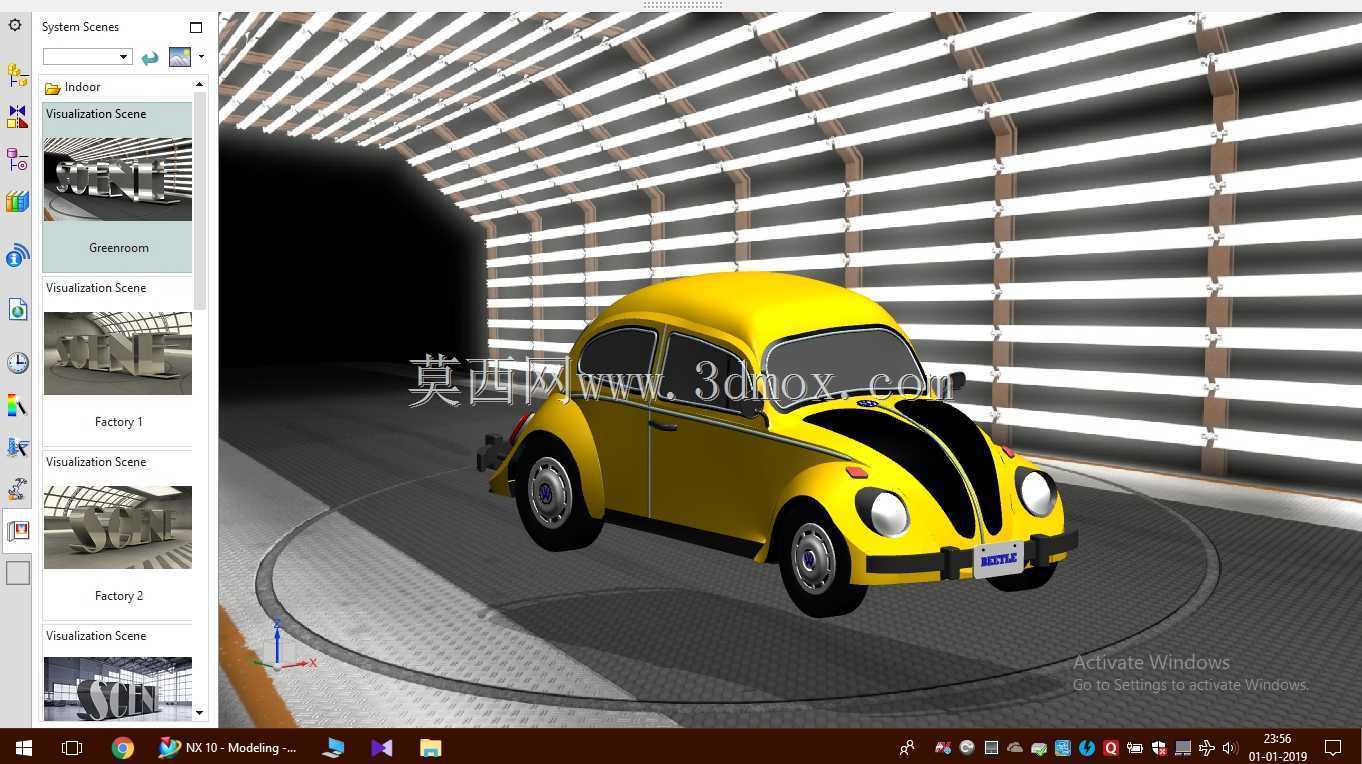Open Visual Studio from the taskbar
Viewport: 1362px width, 764px height.
[382, 747]
